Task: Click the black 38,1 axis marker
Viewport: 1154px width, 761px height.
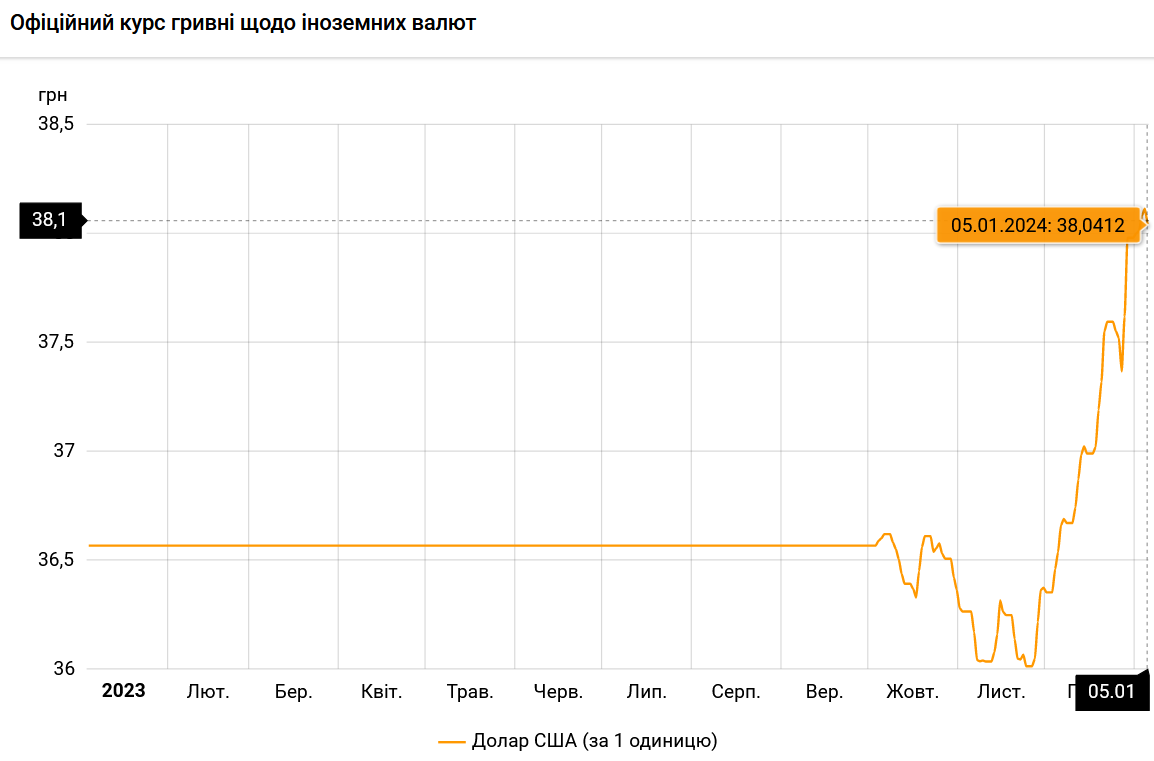Action: point(49,220)
